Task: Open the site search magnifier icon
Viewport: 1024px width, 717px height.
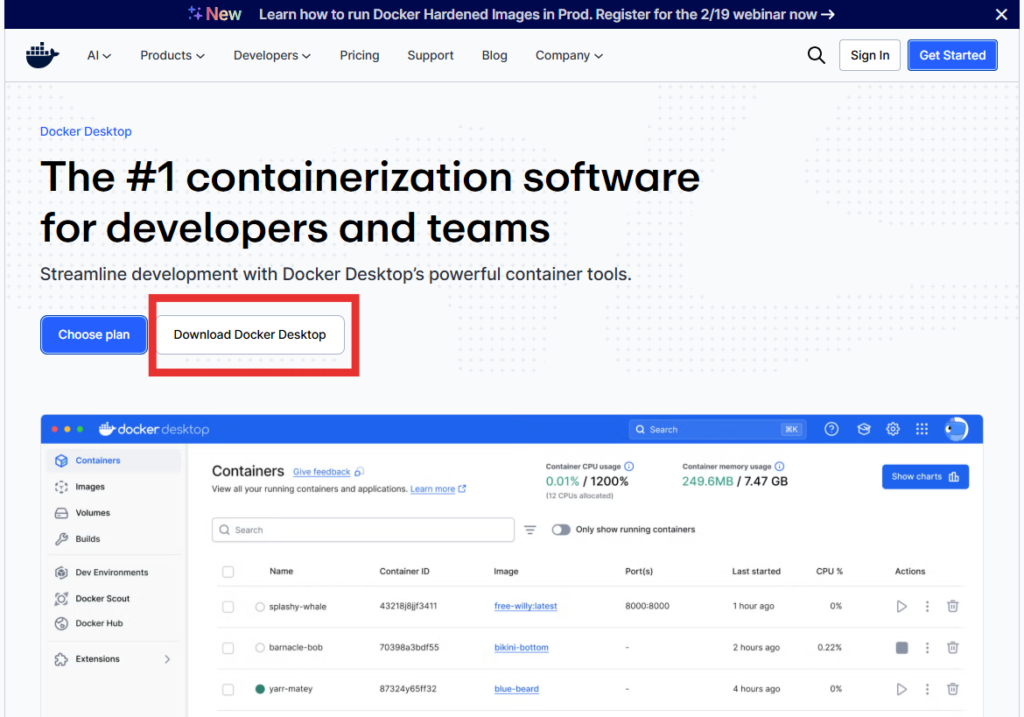Action: pos(816,55)
